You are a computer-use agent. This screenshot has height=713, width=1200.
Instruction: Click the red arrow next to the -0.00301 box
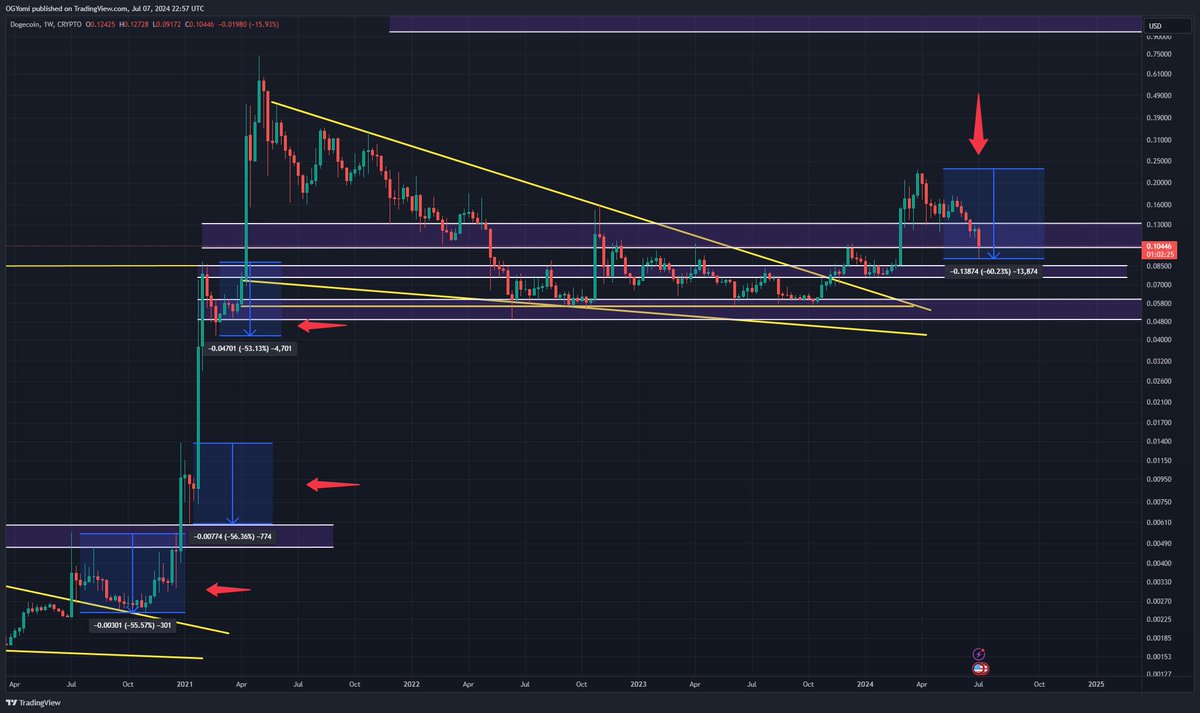tap(230, 589)
